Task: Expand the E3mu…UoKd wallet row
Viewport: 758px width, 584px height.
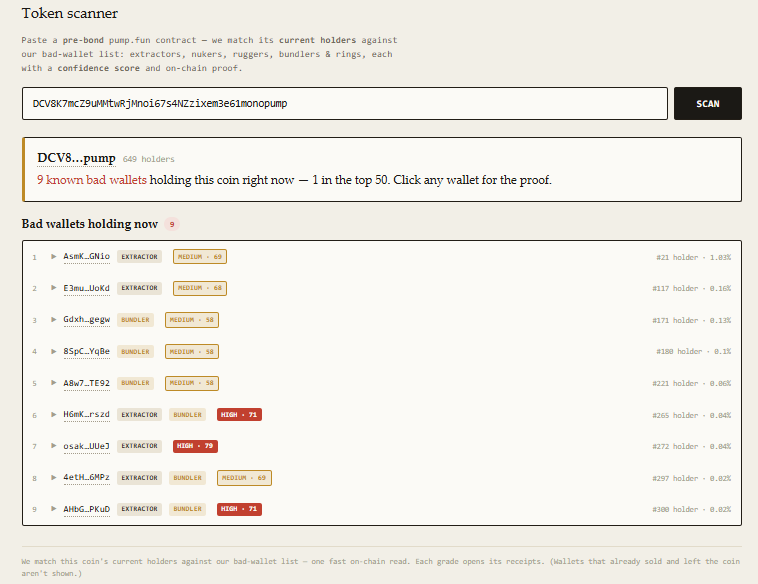Action: coord(54,288)
